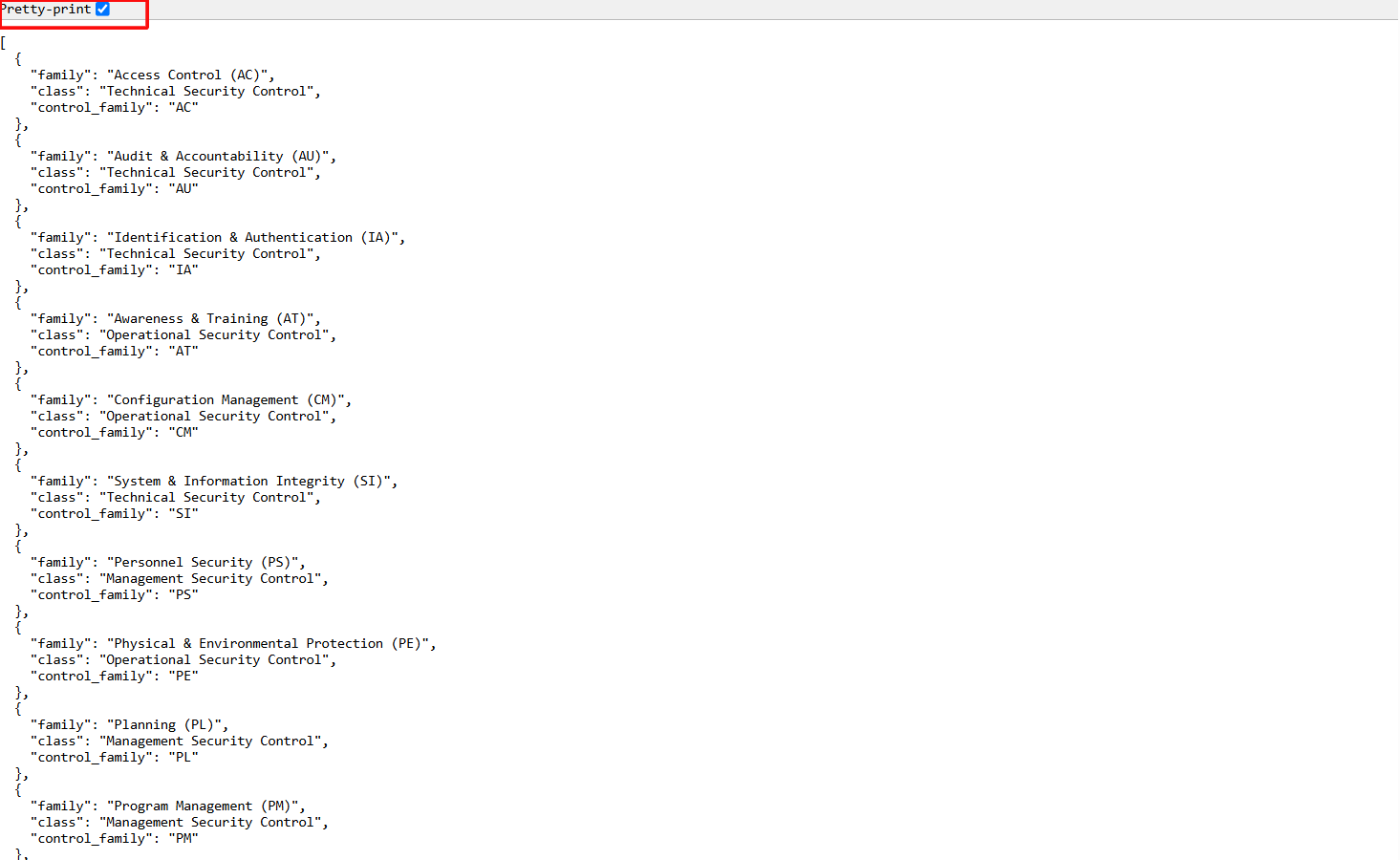The height and width of the screenshot is (860, 1400).
Task: Click the control_family "AU" value
Action: [x=183, y=189]
